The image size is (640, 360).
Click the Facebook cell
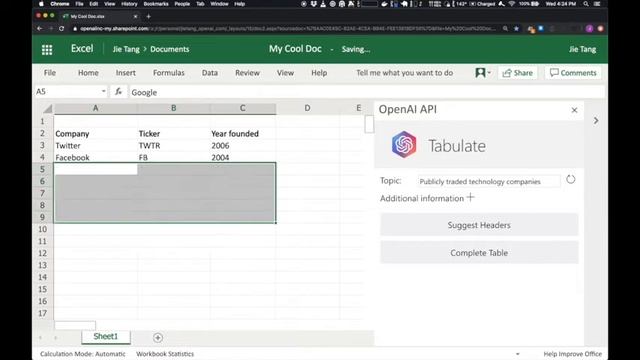[x=96, y=158]
